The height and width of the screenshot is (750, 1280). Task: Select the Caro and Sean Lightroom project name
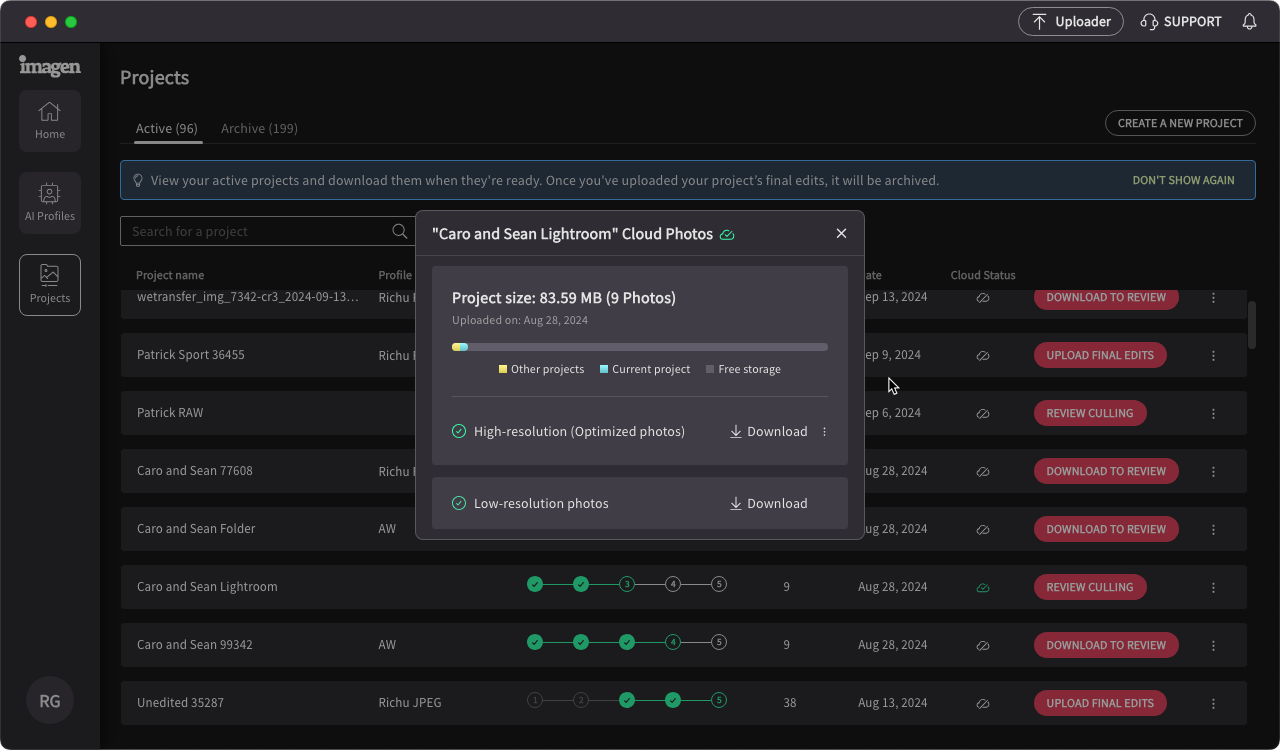(x=207, y=587)
